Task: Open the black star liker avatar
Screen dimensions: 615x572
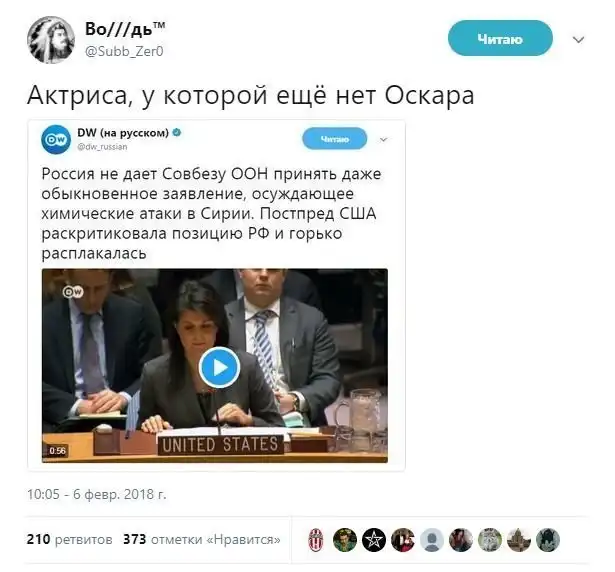Action: (x=374, y=540)
